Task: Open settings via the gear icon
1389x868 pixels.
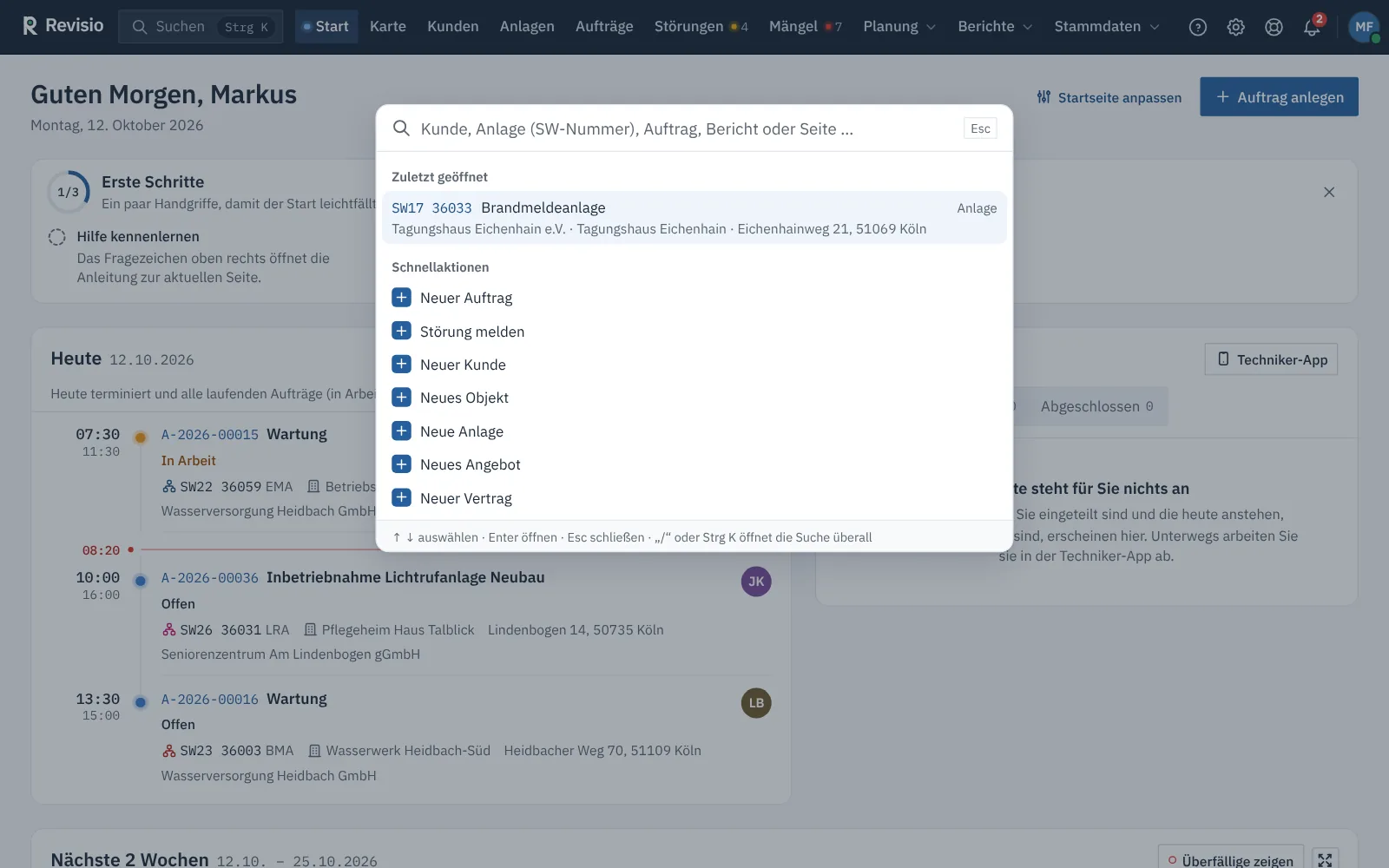Action: [1236, 27]
